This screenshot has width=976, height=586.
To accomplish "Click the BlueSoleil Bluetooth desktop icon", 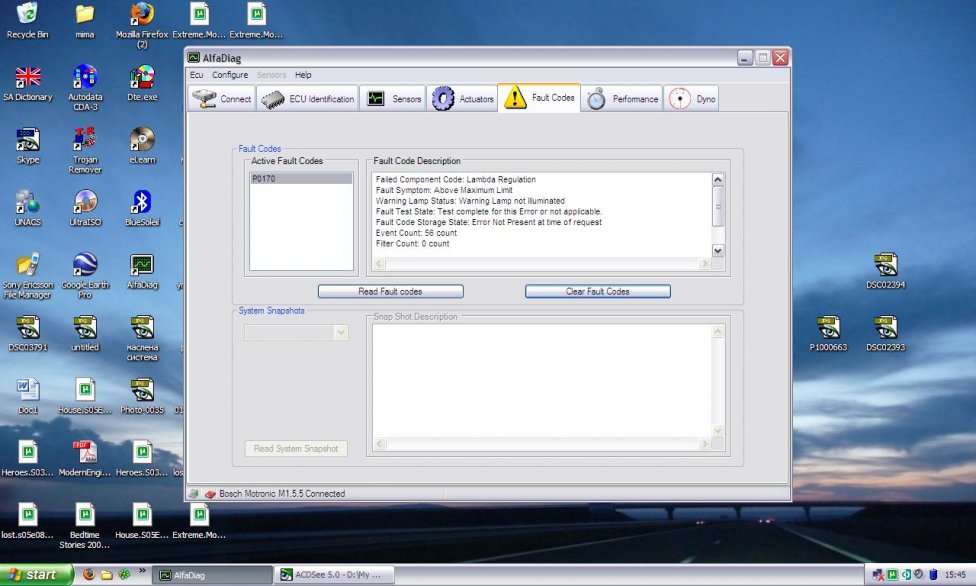I will (142, 203).
